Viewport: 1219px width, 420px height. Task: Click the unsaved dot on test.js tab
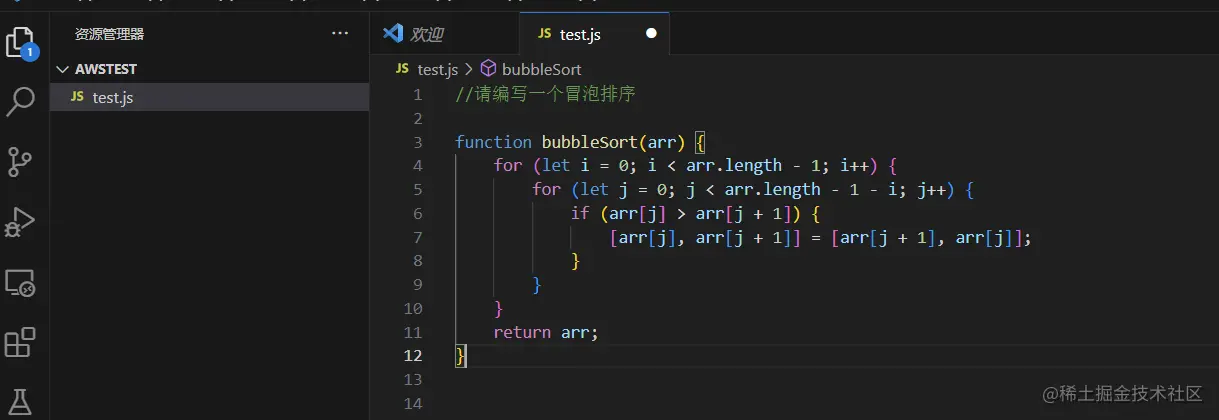click(652, 34)
